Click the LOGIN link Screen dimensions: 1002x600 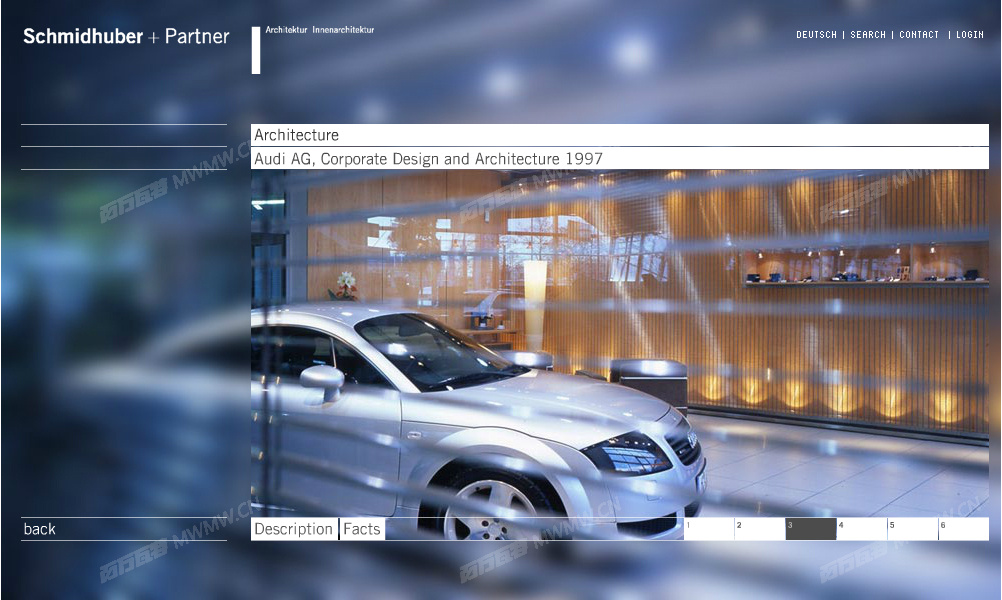pos(969,35)
